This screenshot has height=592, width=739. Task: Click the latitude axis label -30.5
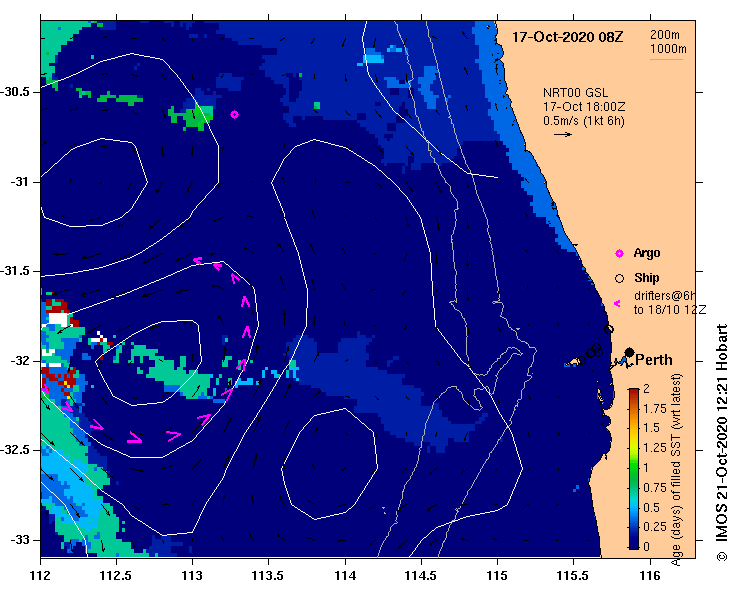click(x=16, y=91)
